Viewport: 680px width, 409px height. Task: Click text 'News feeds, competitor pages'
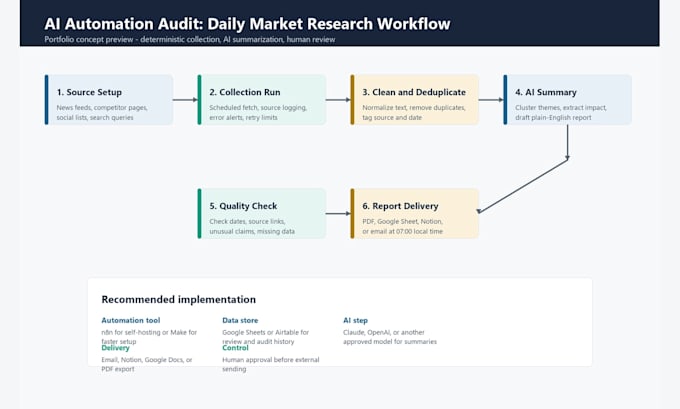click(102, 108)
